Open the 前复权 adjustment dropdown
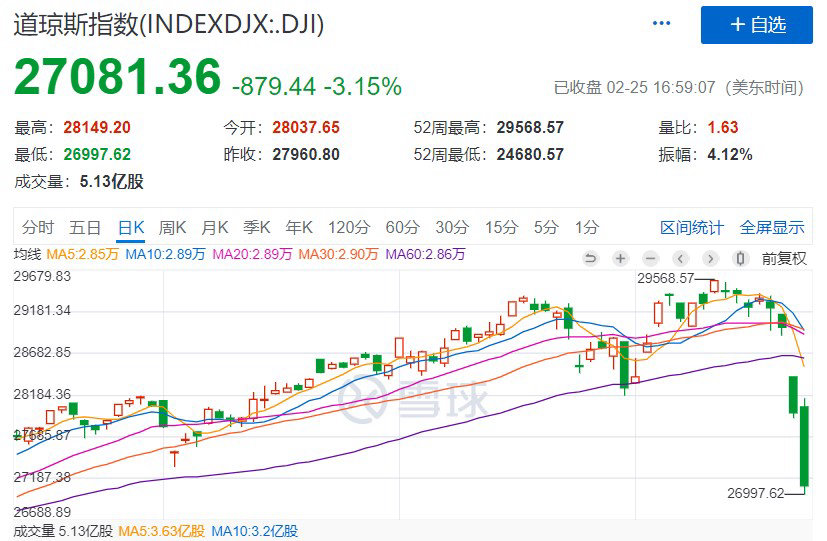 click(x=784, y=258)
